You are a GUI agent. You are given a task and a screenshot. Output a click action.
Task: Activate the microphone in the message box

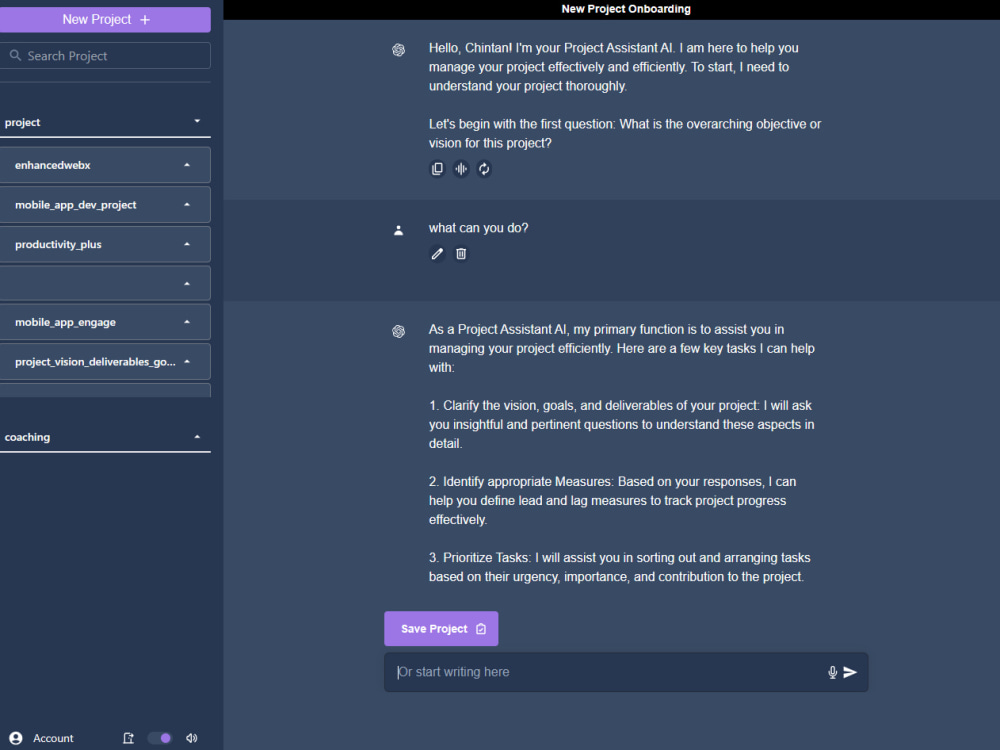(832, 672)
